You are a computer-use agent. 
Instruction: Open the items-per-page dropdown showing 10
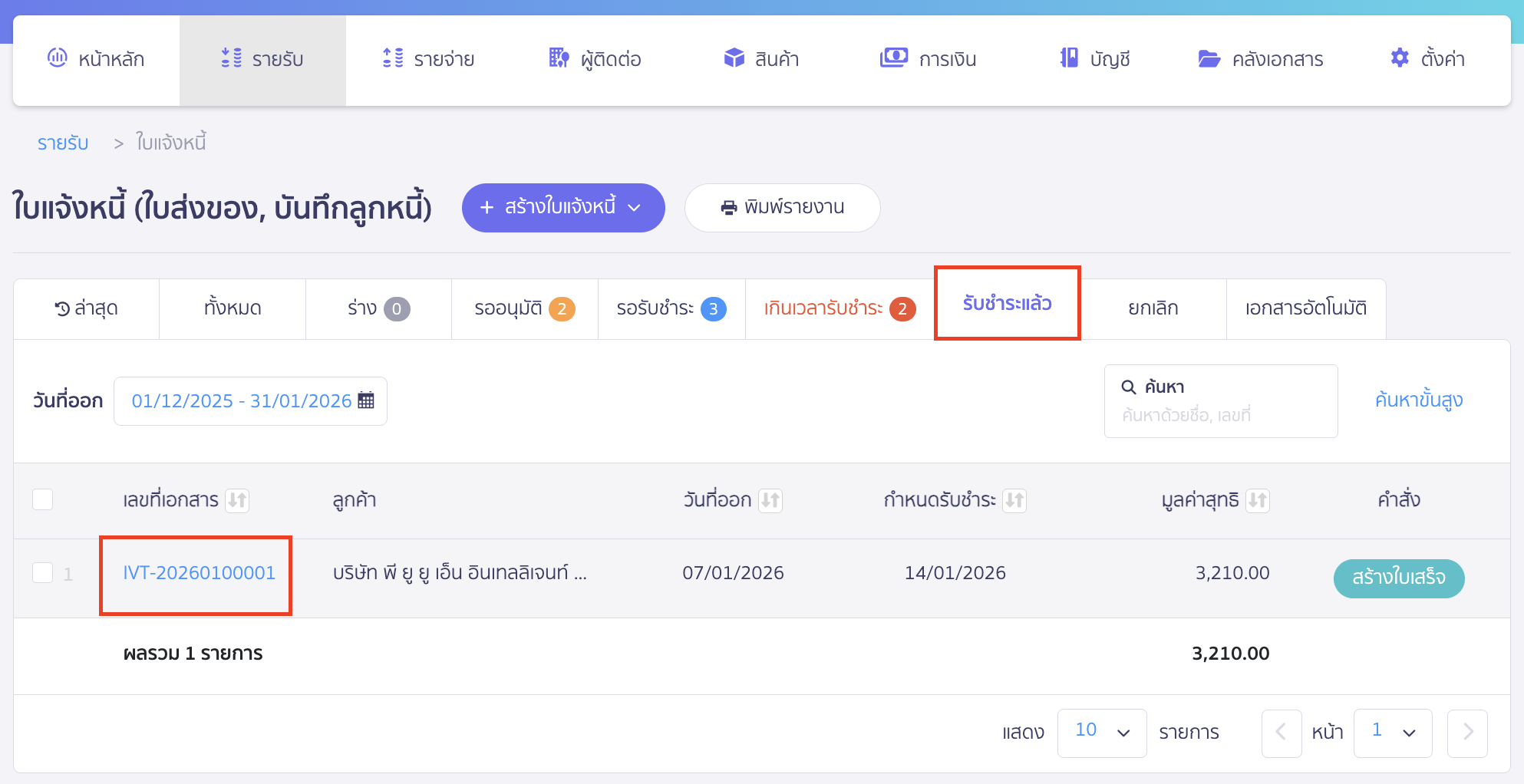[1102, 732]
